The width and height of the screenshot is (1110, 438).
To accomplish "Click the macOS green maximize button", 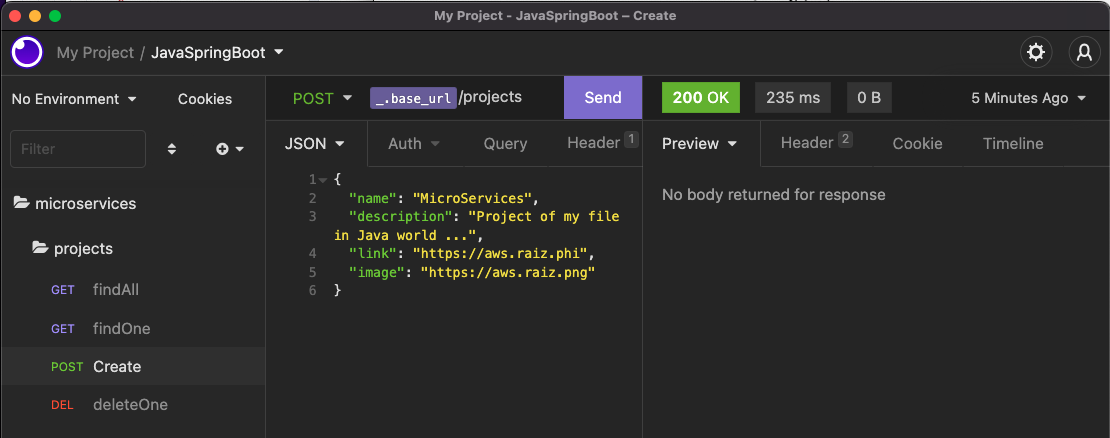I will pyautogui.click(x=55, y=16).
